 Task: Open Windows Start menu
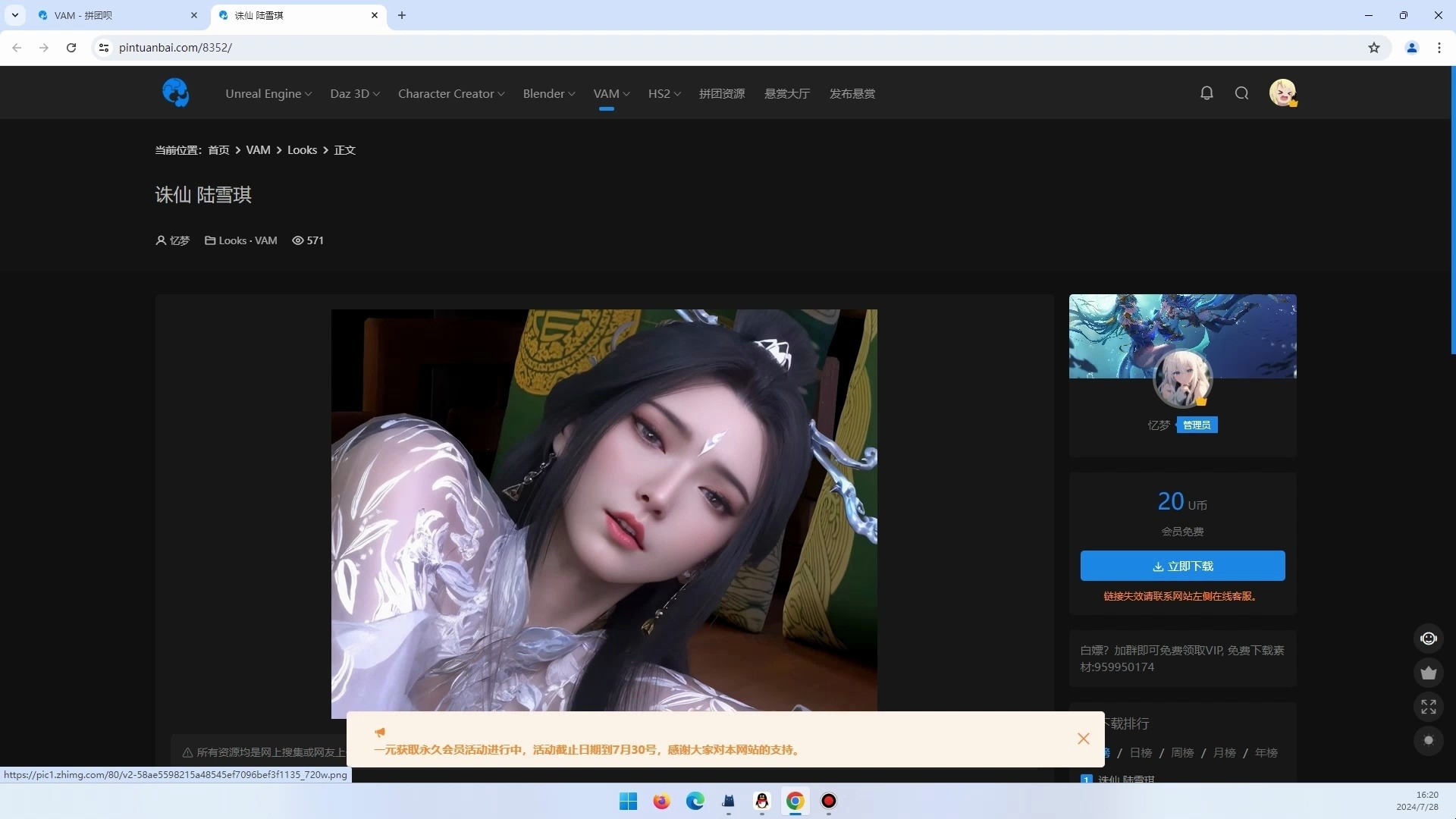[x=628, y=802]
